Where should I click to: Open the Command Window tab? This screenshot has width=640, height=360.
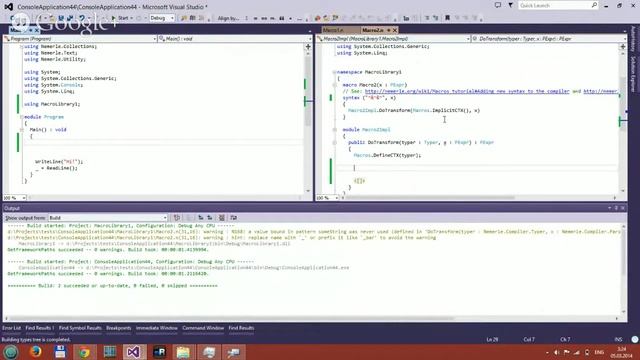coord(203,328)
